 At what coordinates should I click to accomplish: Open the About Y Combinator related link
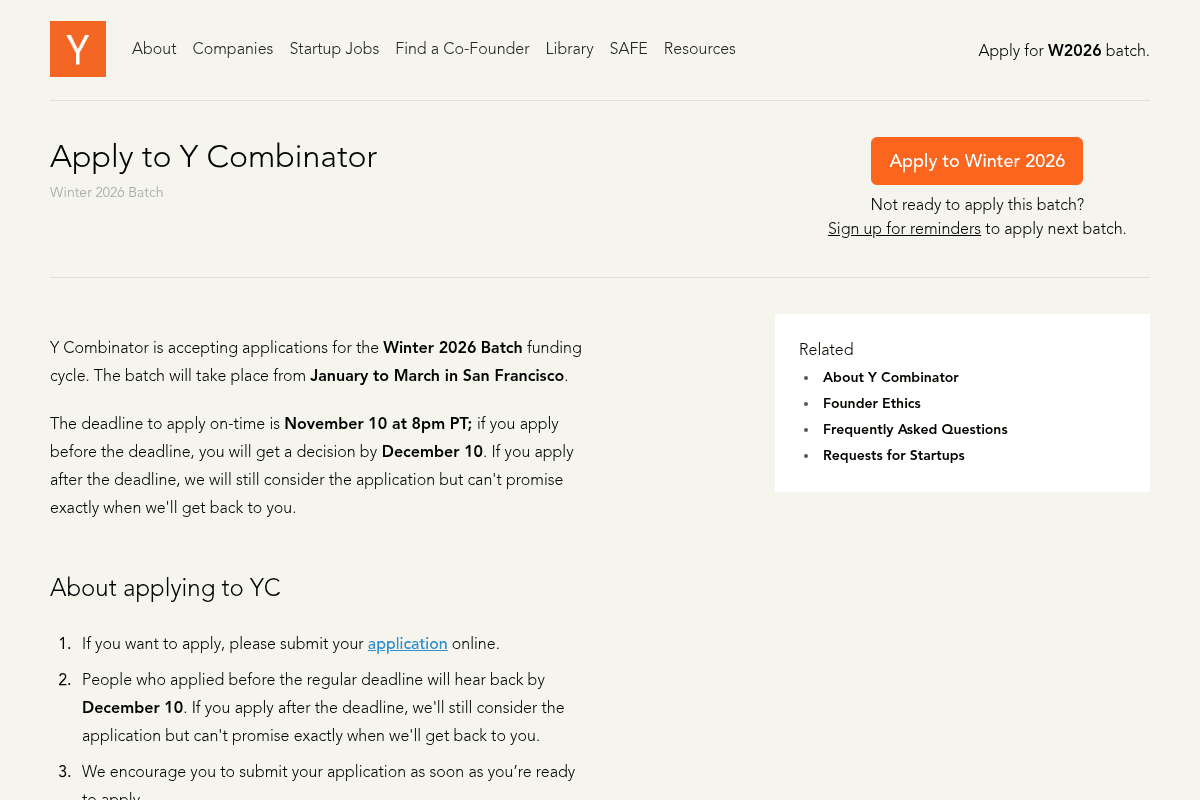(890, 377)
